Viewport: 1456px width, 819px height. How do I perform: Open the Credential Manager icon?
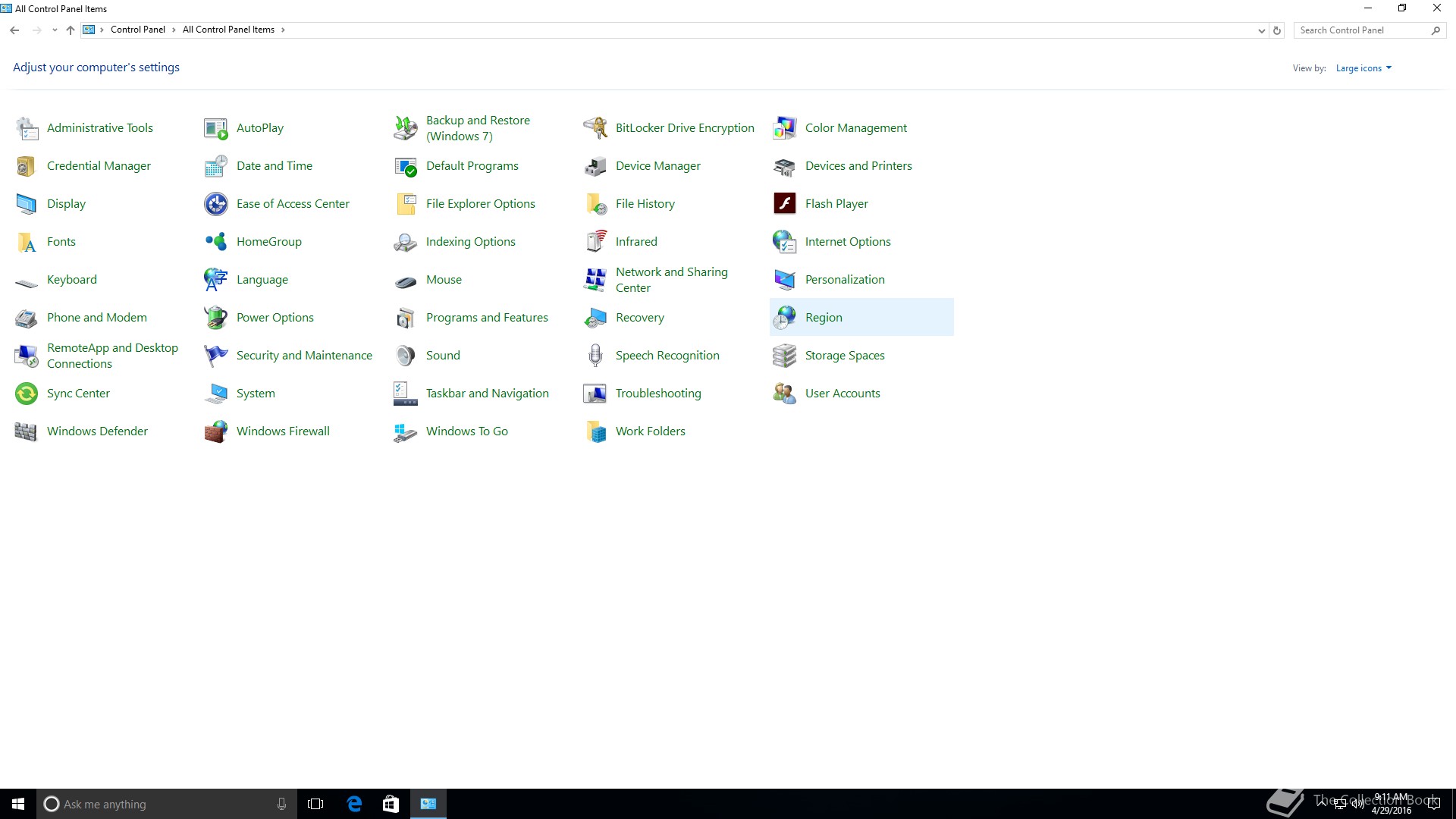tap(27, 166)
